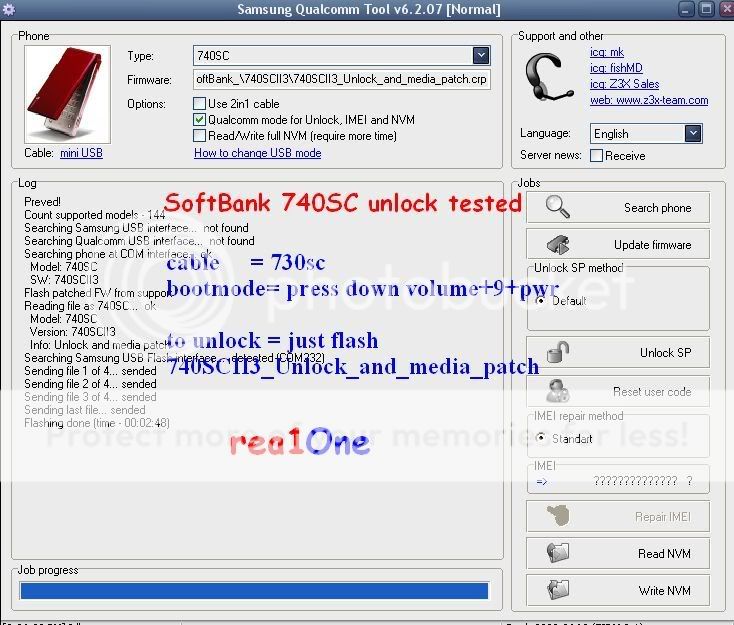Viewport: 734px width, 625px height.
Task: Select the Default unlock SP method
Action: [x=542, y=301]
